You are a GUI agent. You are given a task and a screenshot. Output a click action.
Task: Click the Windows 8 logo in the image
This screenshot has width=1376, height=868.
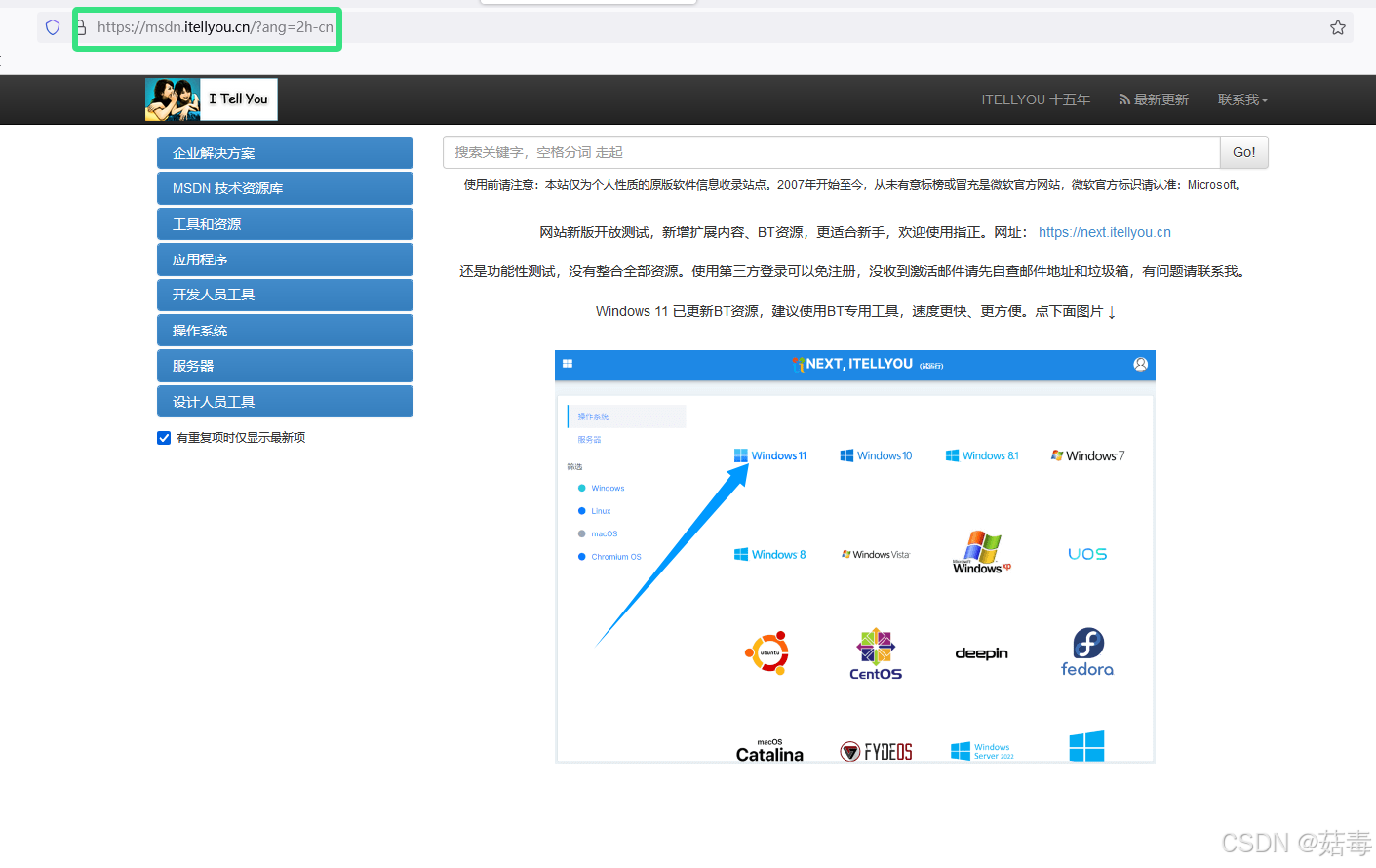point(770,554)
